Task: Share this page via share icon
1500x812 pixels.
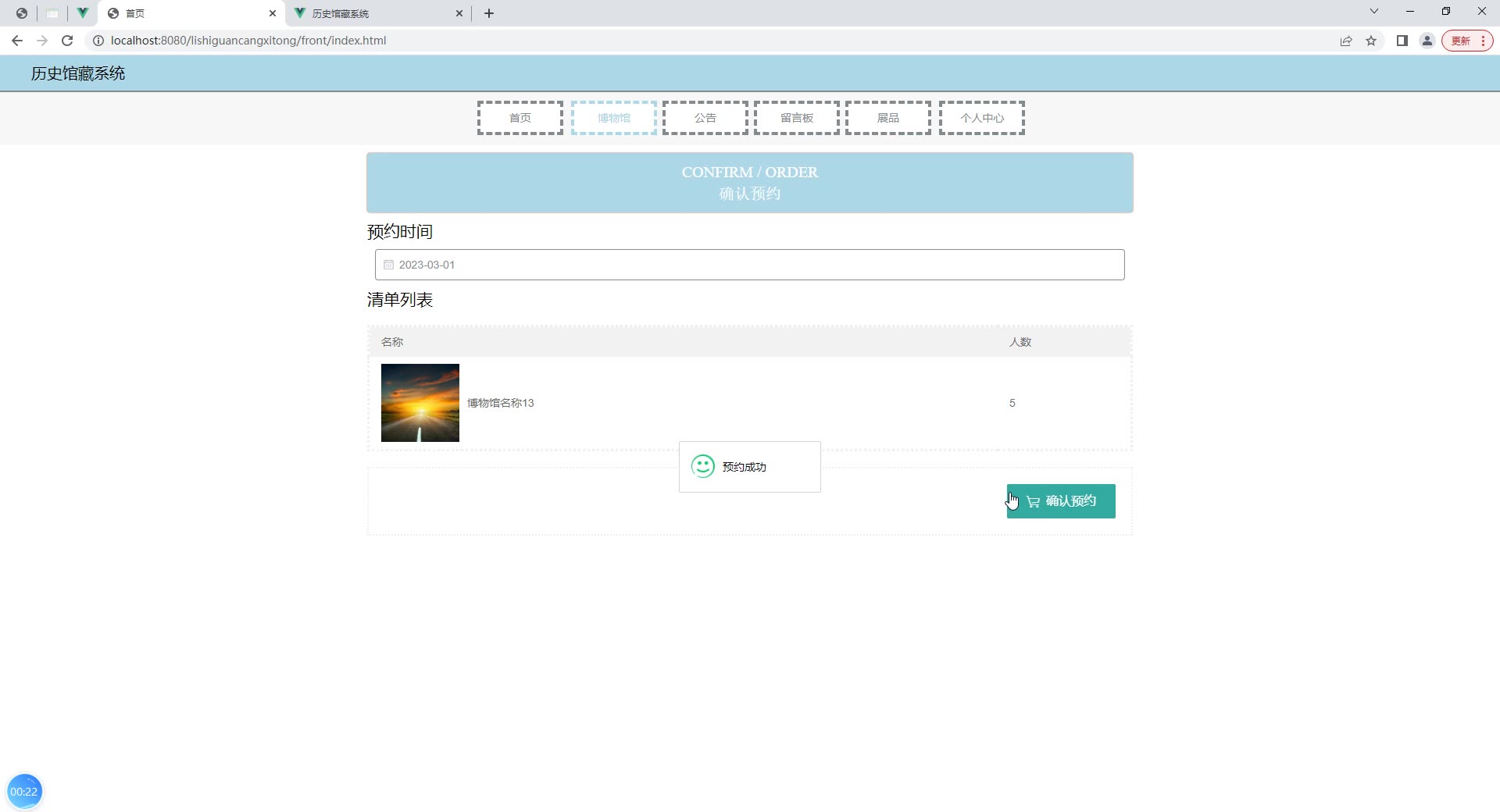Action: tap(1346, 41)
